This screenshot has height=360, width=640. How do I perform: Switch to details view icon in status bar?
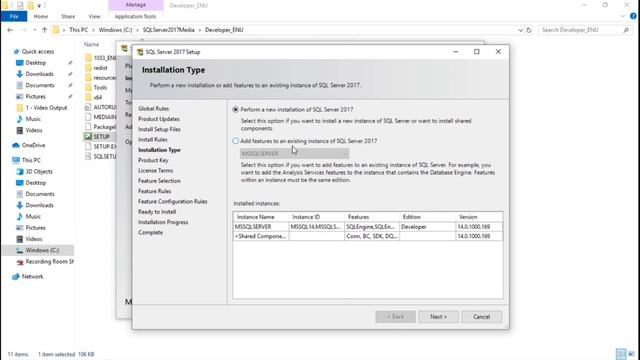tap(621, 354)
